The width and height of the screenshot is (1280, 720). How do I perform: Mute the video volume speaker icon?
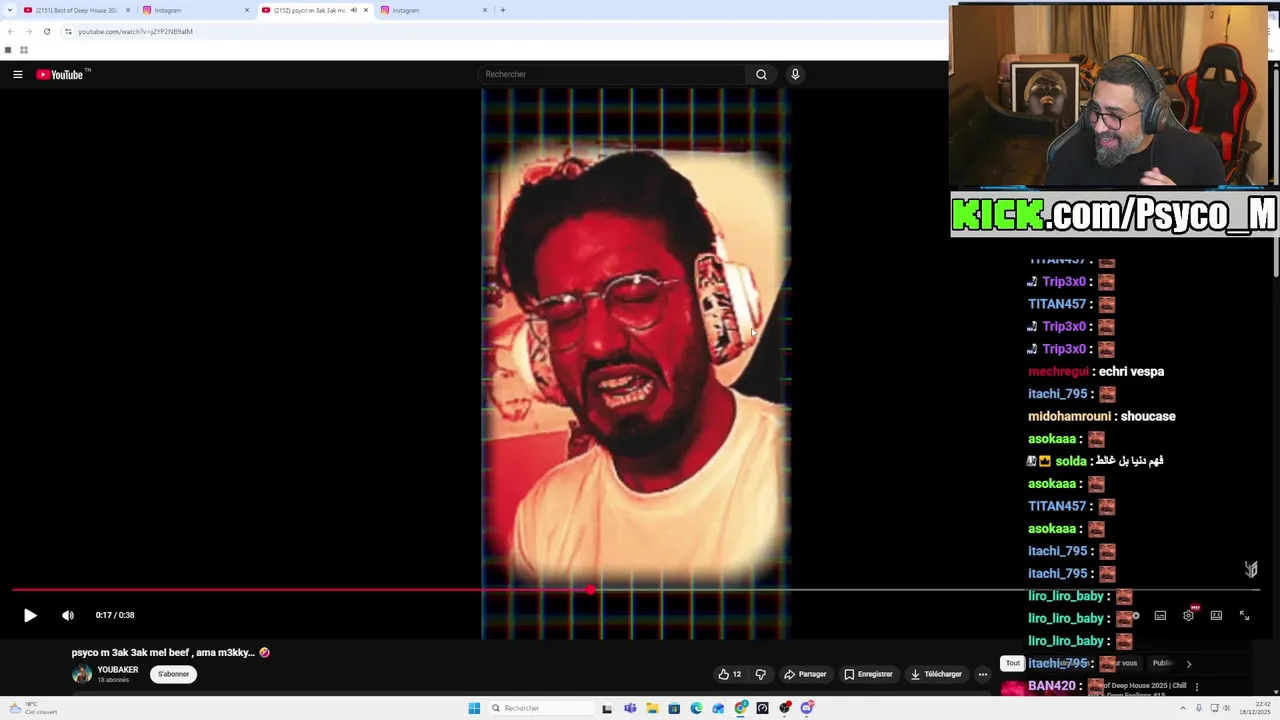68,615
